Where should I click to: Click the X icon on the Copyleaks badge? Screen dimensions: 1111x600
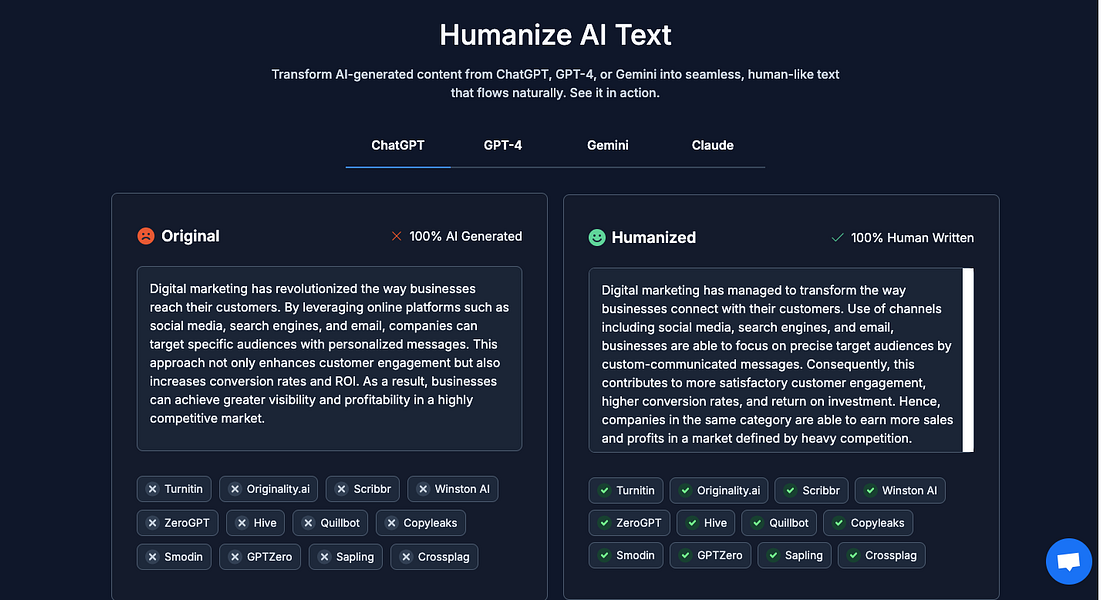(x=393, y=522)
